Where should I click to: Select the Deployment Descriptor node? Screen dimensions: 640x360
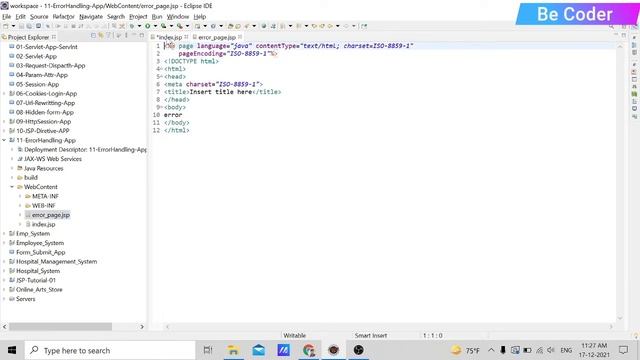coord(85,150)
